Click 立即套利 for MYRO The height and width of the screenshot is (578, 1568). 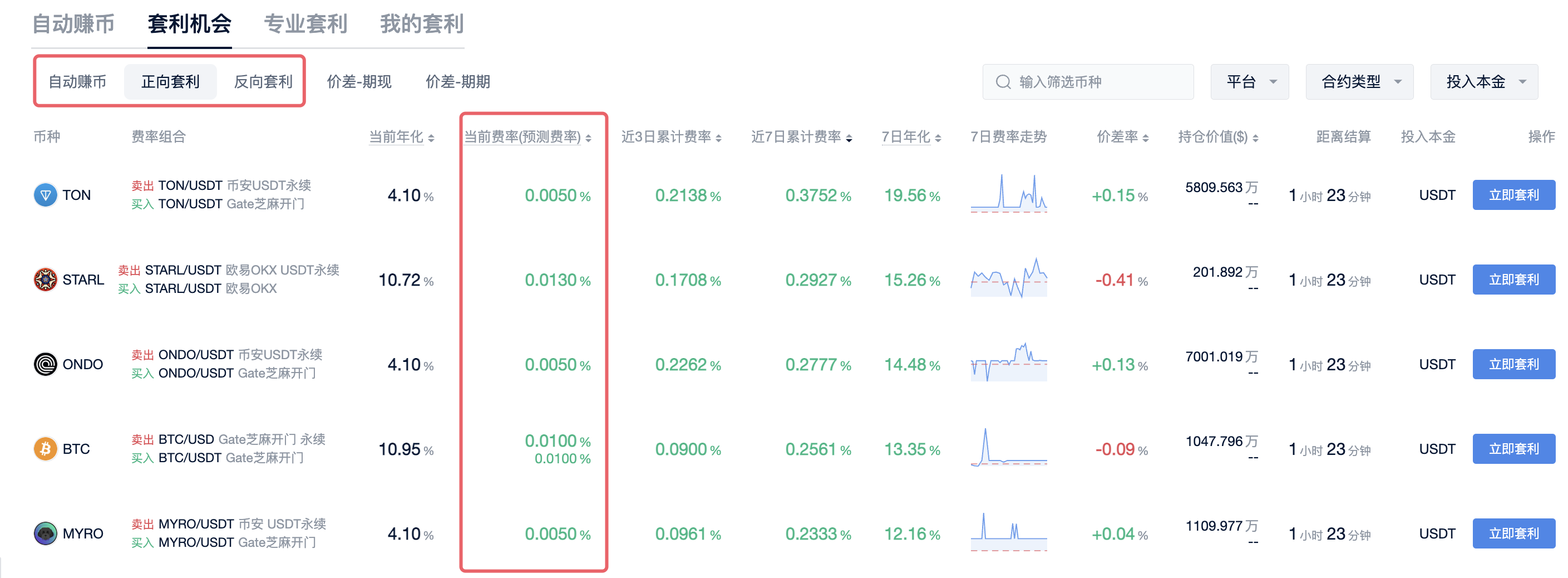coord(1514,533)
